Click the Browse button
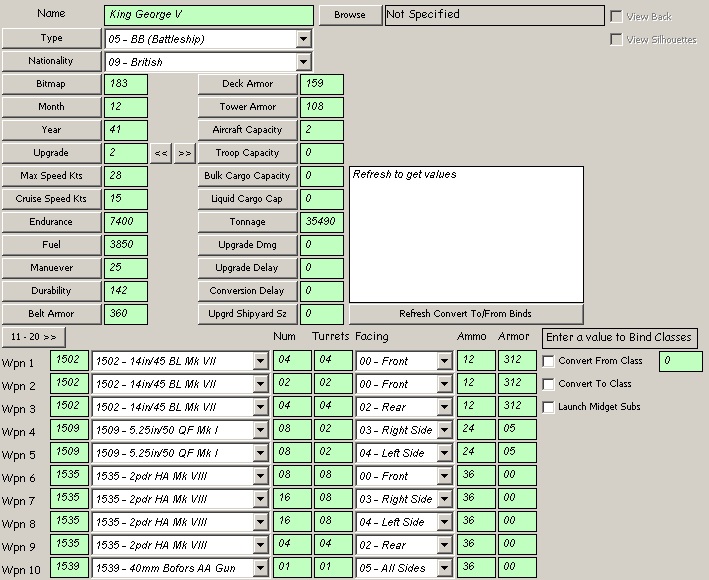709x580 pixels. [x=350, y=15]
